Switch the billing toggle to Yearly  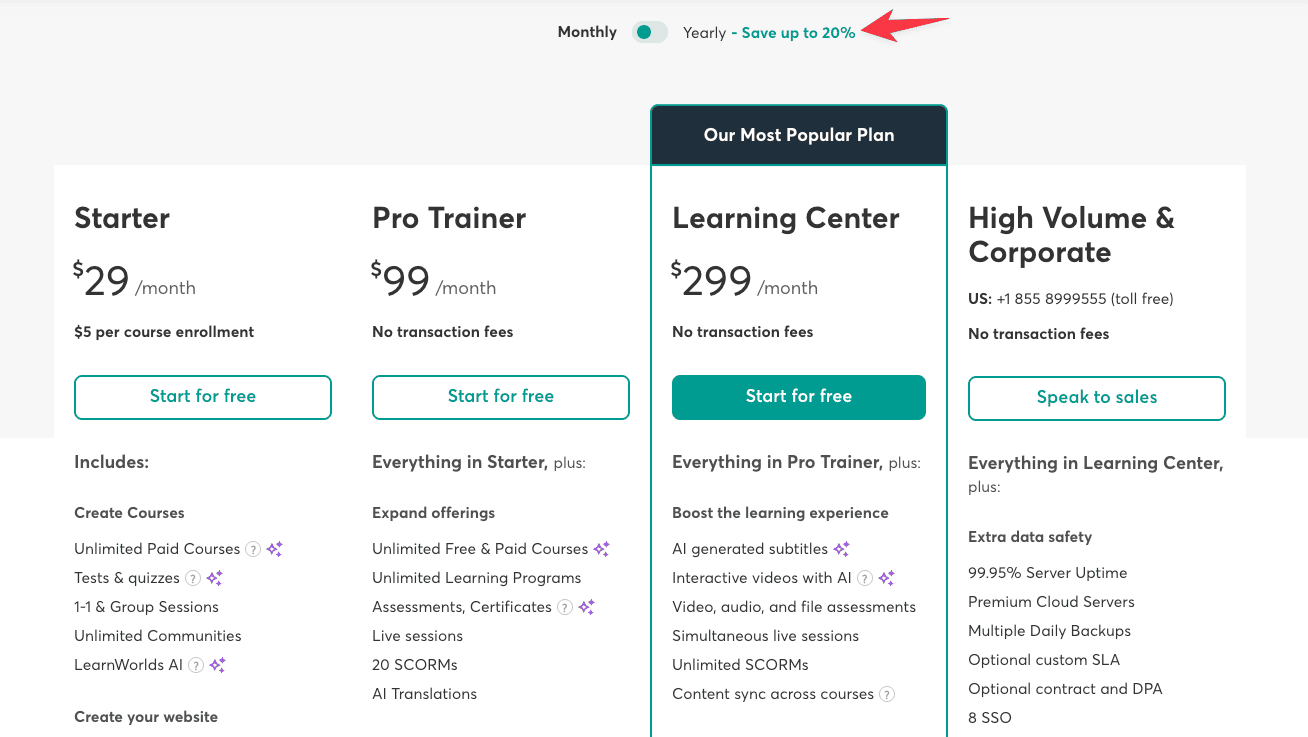click(x=649, y=32)
